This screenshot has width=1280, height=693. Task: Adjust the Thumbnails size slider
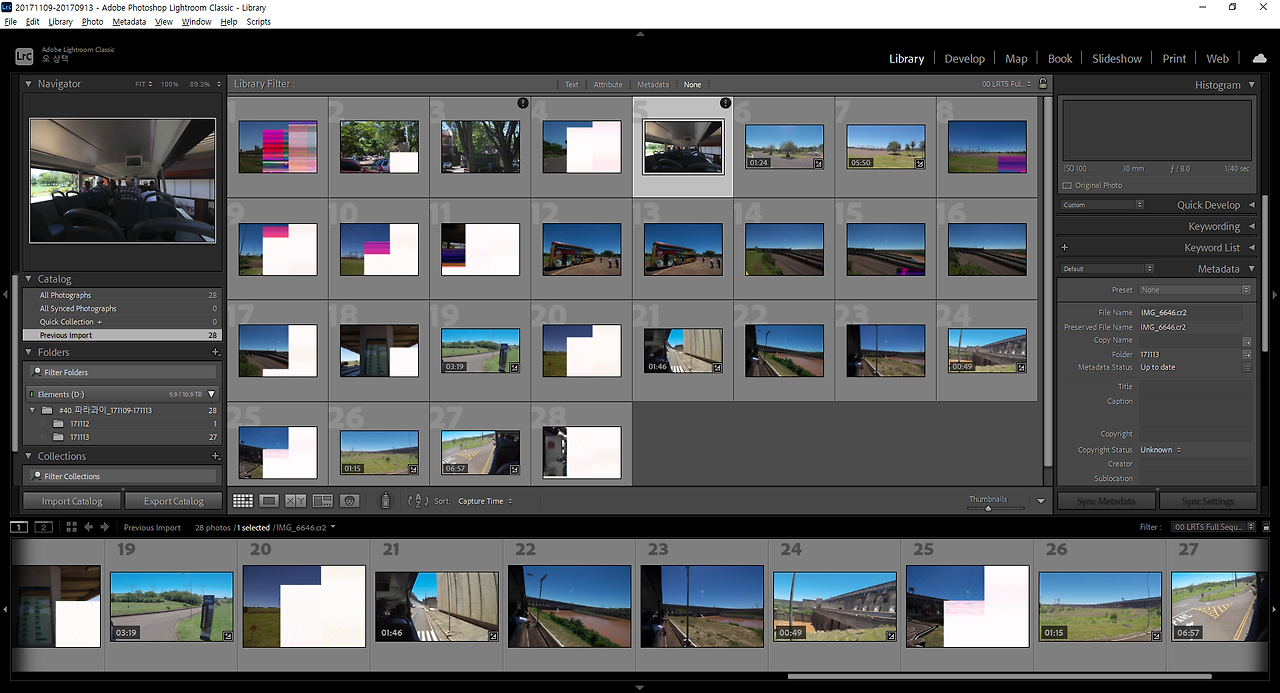(x=987, y=508)
